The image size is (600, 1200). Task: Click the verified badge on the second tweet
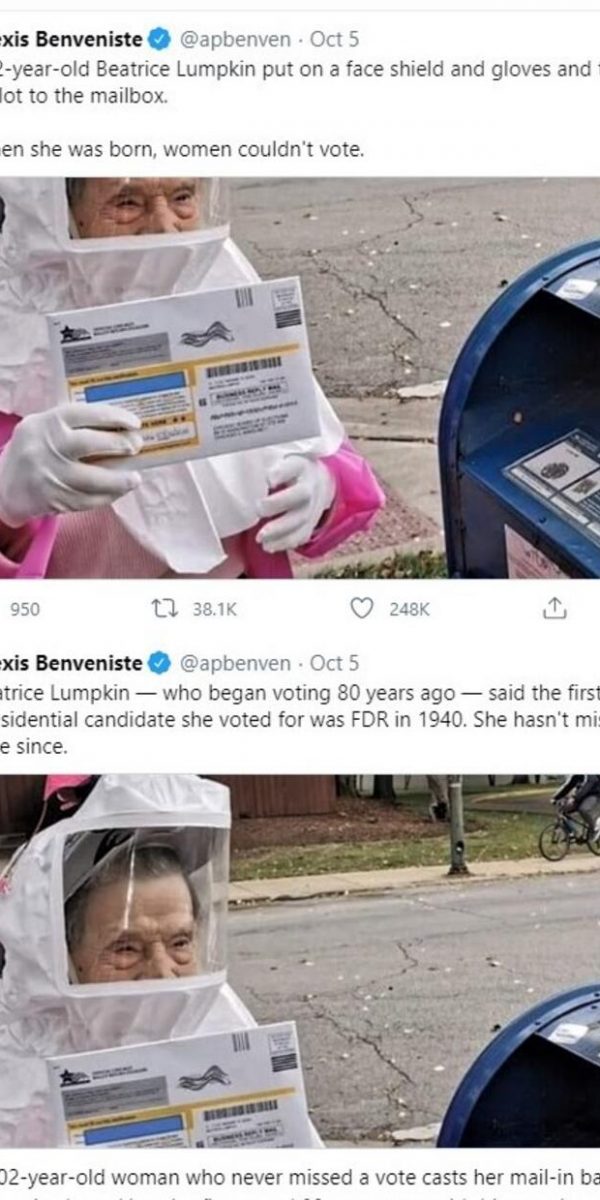[158, 663]
